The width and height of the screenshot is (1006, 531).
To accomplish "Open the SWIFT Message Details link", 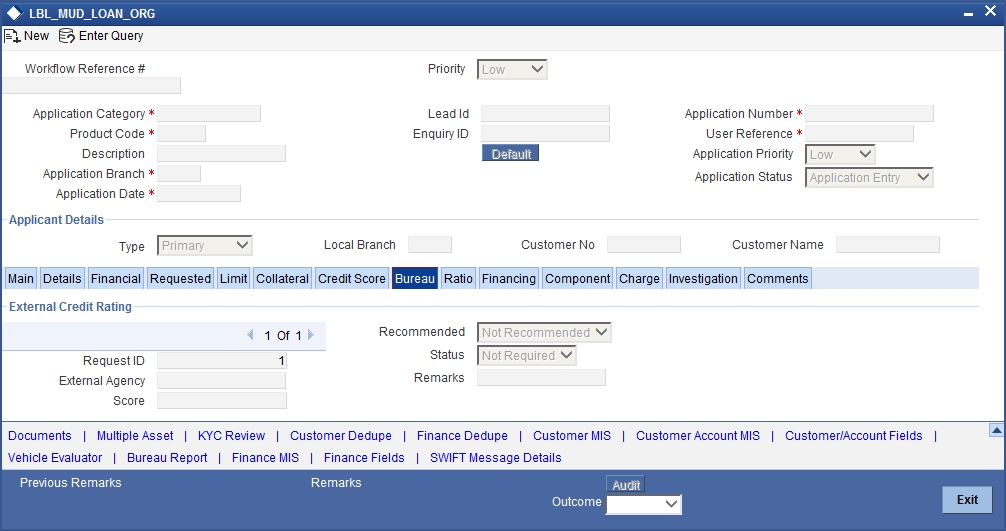I will 495,457.
